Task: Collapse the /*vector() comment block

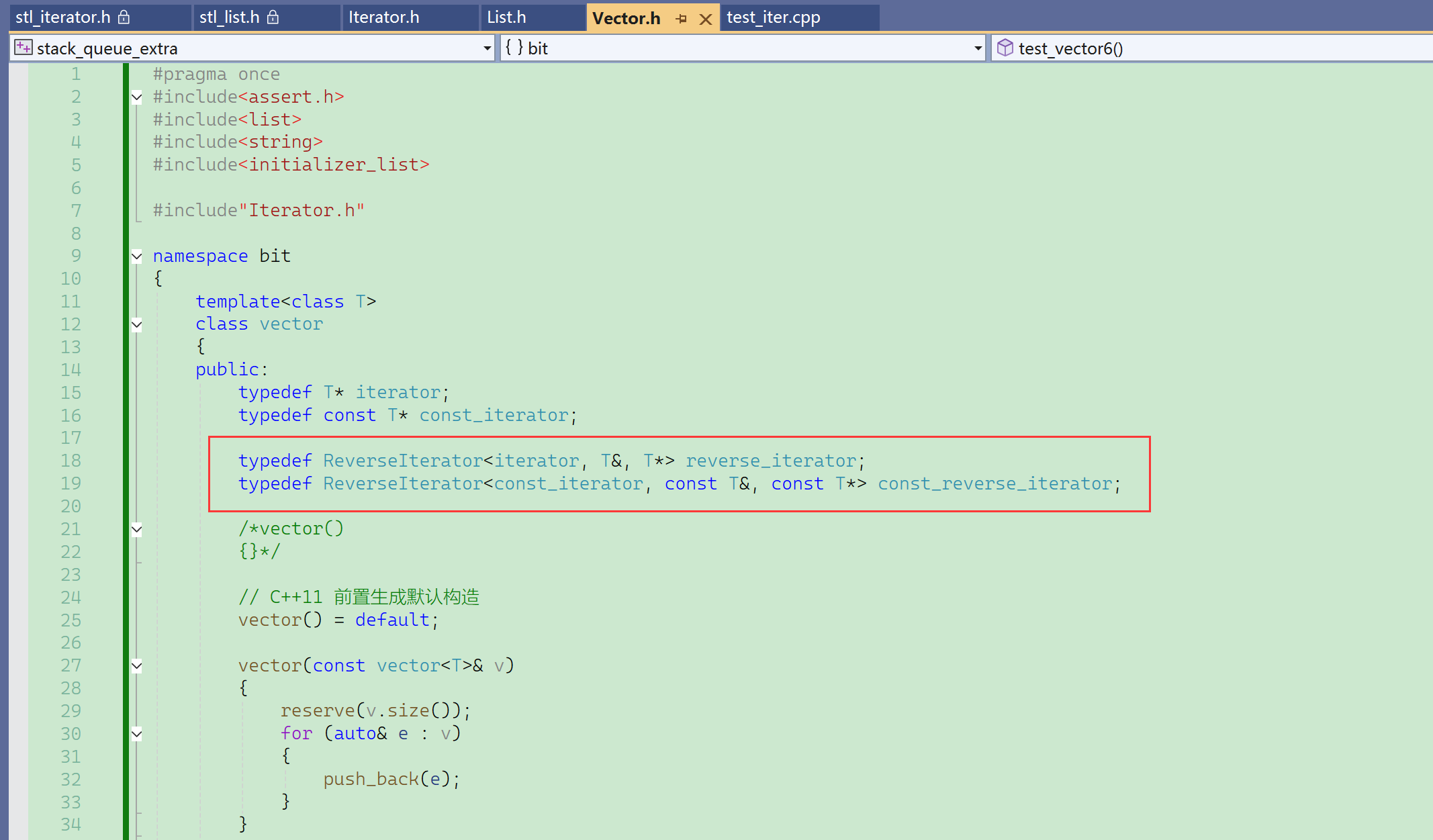Action: point(137,529)
